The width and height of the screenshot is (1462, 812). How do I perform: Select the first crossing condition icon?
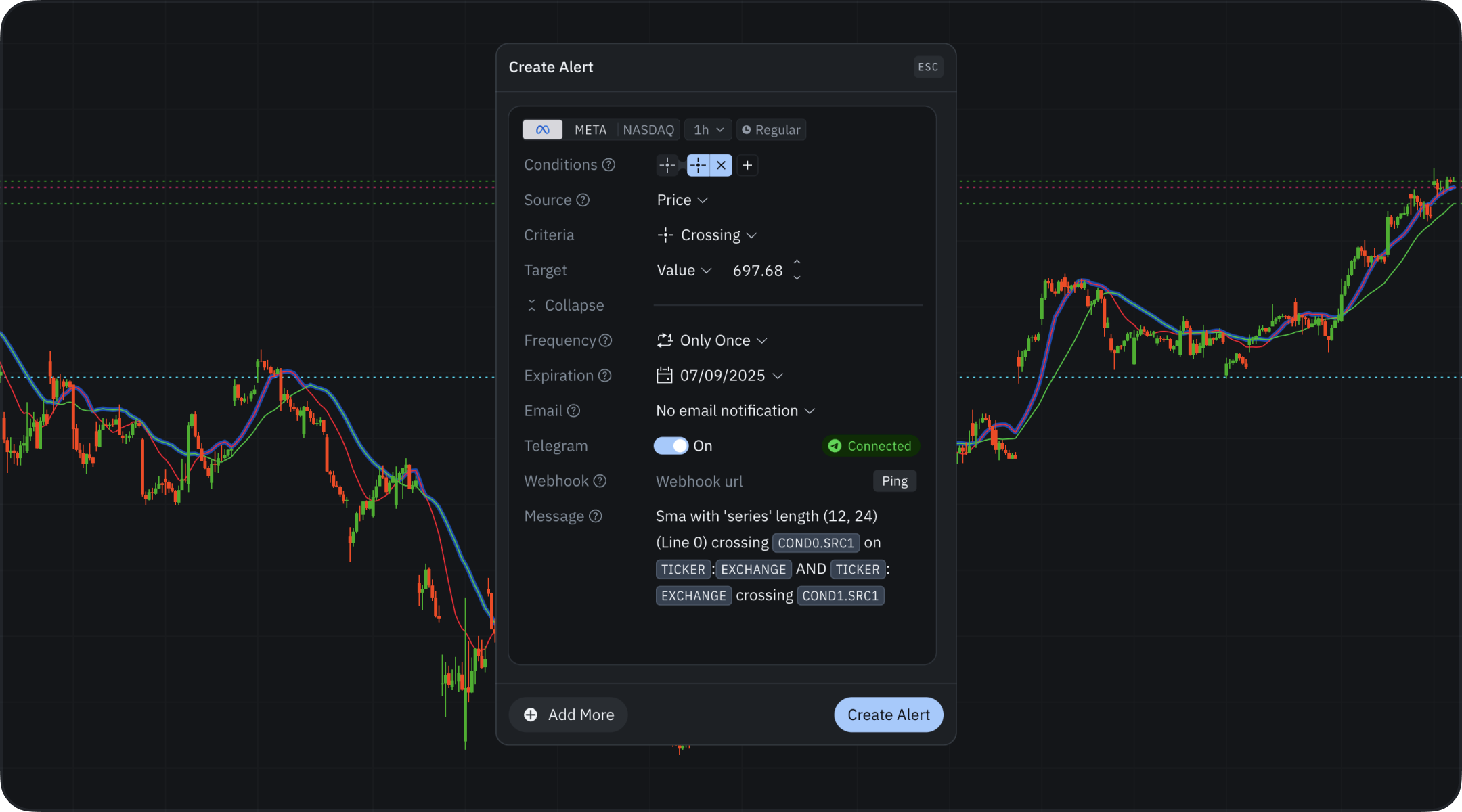667,165
